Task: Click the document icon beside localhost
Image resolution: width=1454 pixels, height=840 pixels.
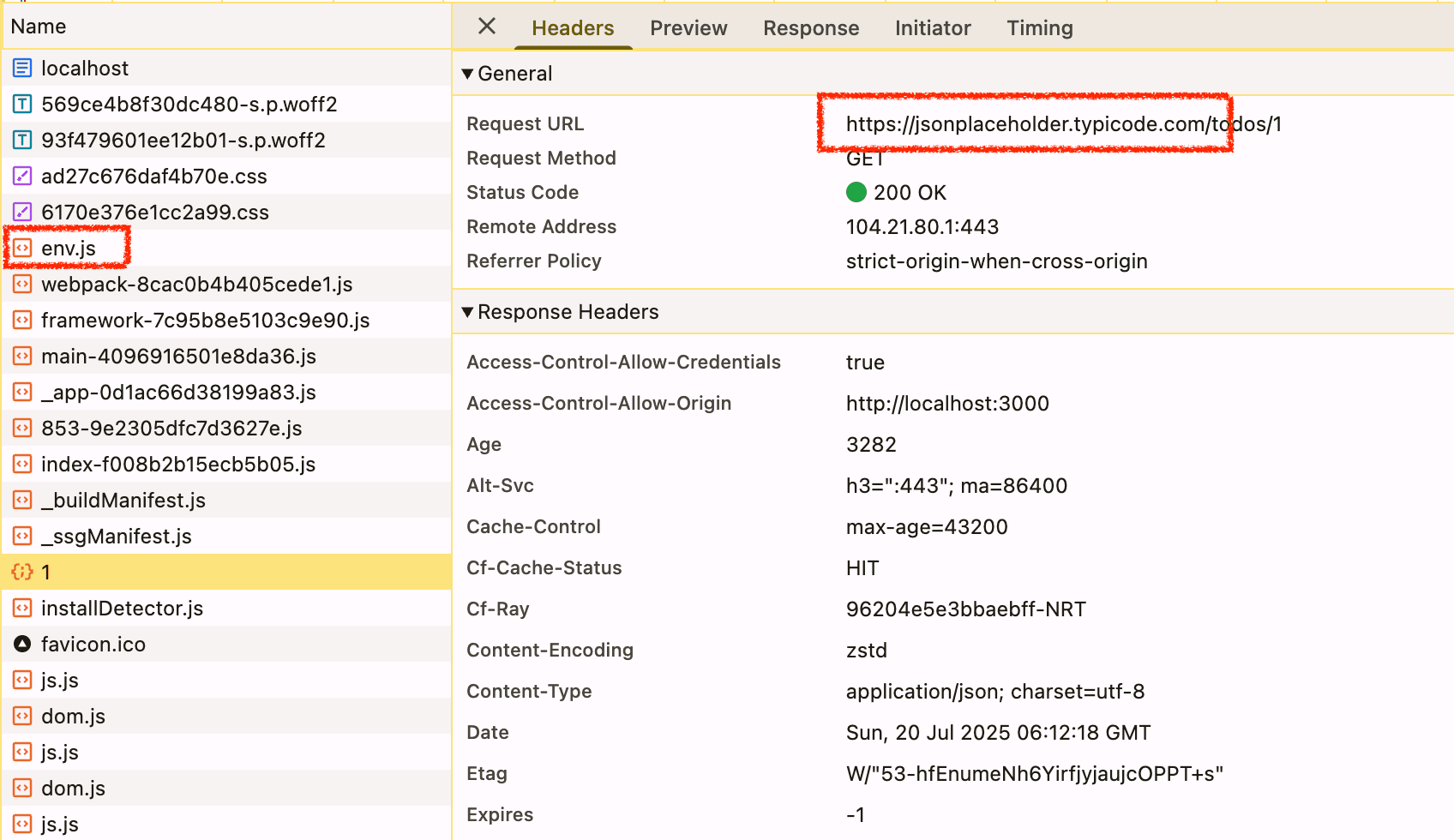Action: point(22,69)
